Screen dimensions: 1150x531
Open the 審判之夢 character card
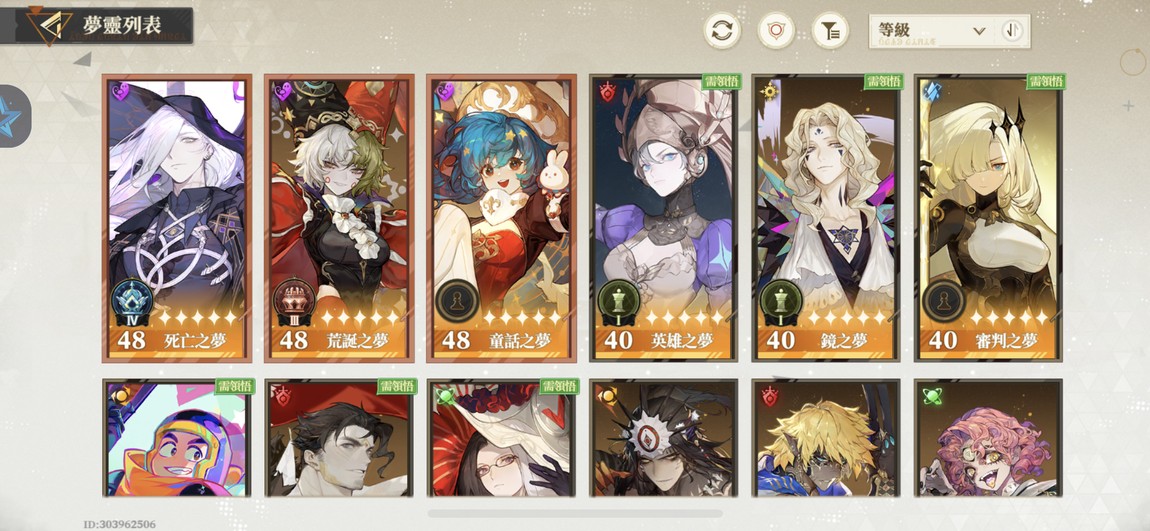coord(989,218)
